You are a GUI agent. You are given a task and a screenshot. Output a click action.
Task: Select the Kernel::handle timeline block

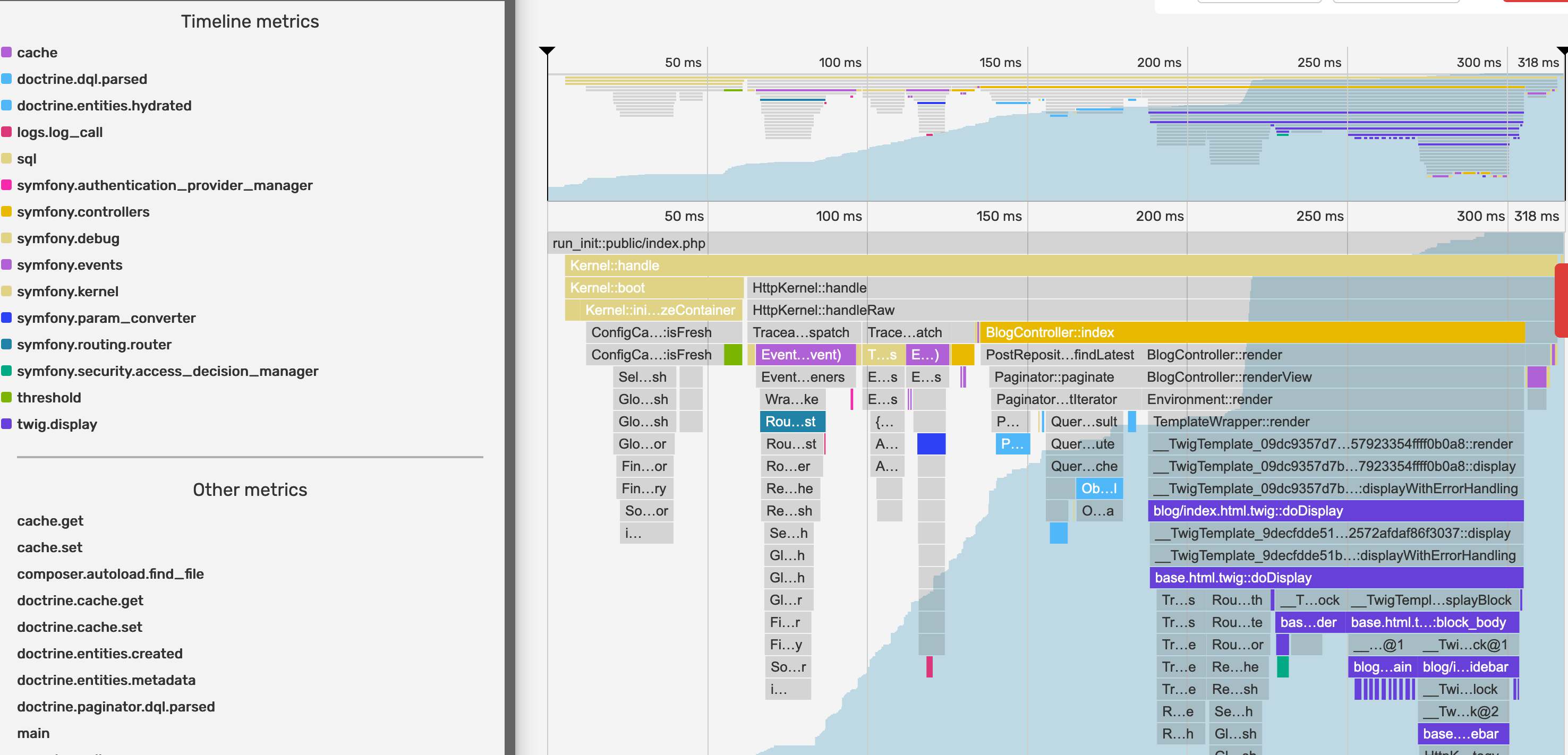point(1059,265)
